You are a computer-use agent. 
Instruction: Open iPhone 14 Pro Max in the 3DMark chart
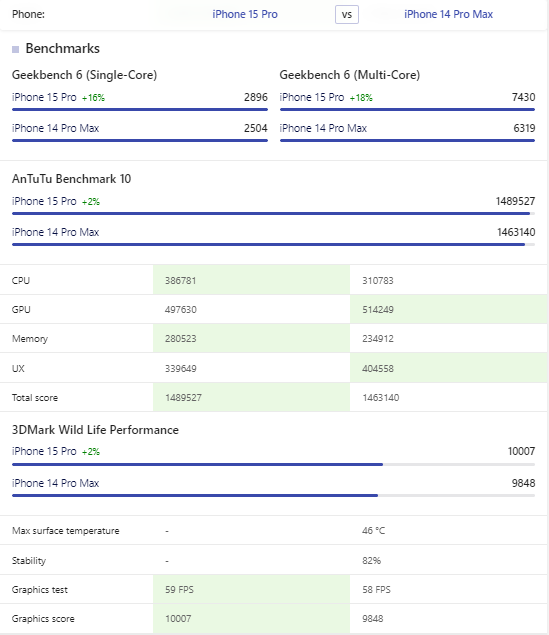[x=55, y=483]
